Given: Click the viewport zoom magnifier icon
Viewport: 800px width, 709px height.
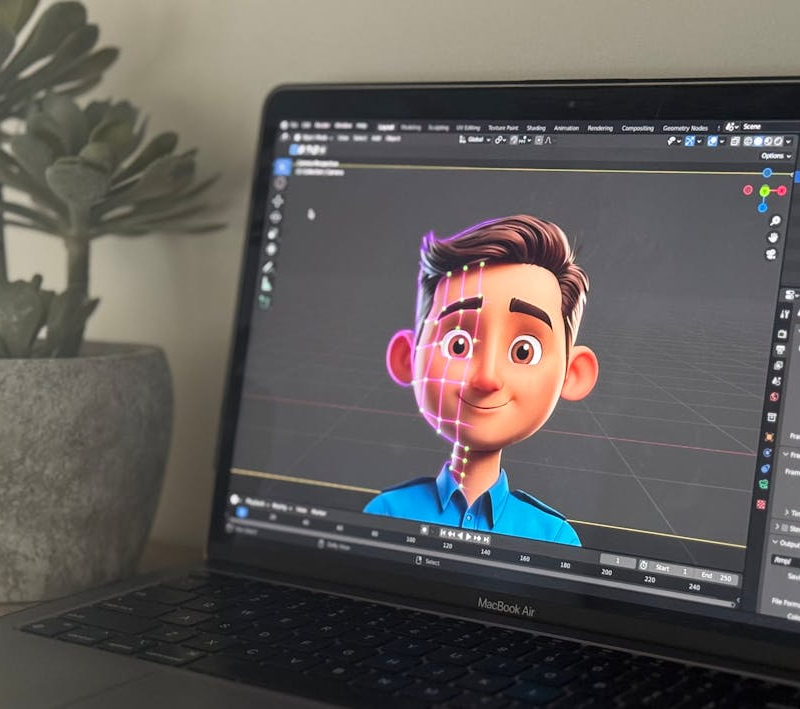Looking at the screenshot, I should pyautogui.click(x=776, y=221).
